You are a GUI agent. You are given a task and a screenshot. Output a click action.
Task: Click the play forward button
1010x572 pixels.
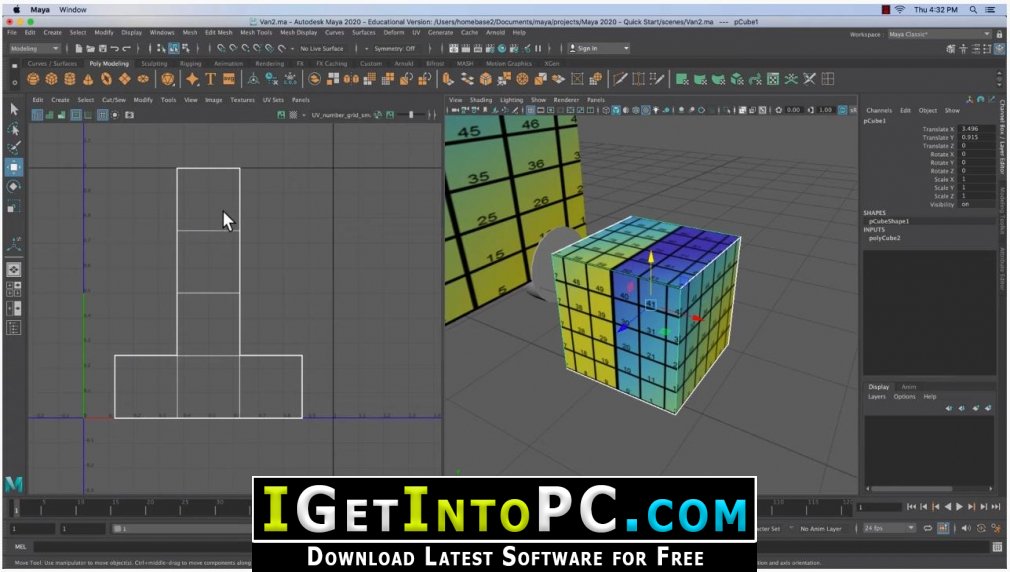click(959, 507)
